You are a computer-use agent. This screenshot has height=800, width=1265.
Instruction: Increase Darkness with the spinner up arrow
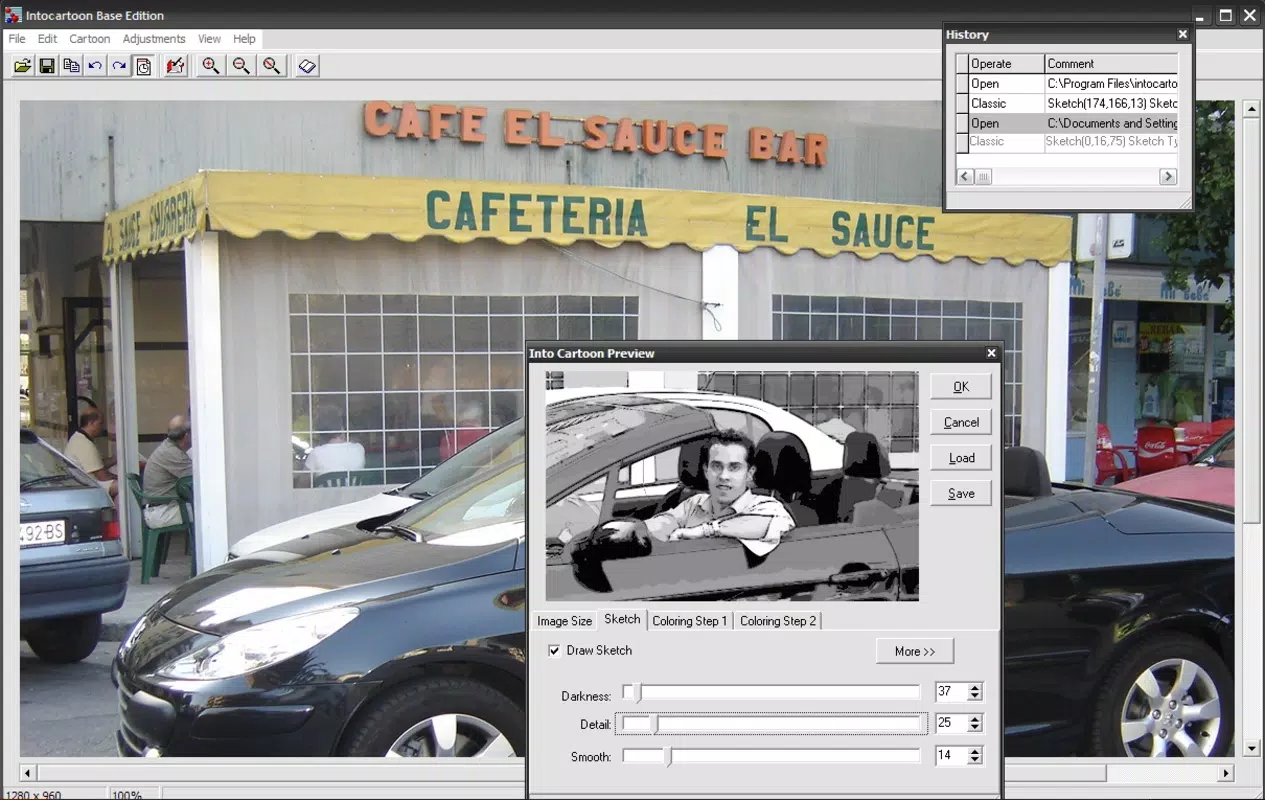coord(975,687)
